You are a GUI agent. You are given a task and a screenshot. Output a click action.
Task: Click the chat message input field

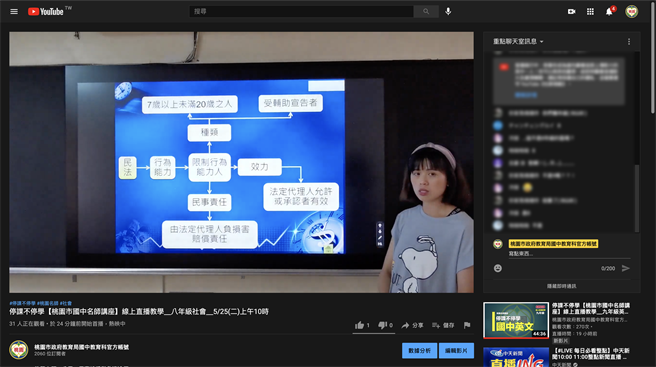click(569, 254)
